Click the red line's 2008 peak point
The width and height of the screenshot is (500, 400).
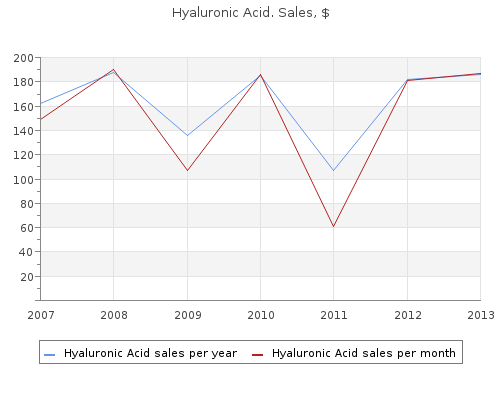click(x=114, y=70)
